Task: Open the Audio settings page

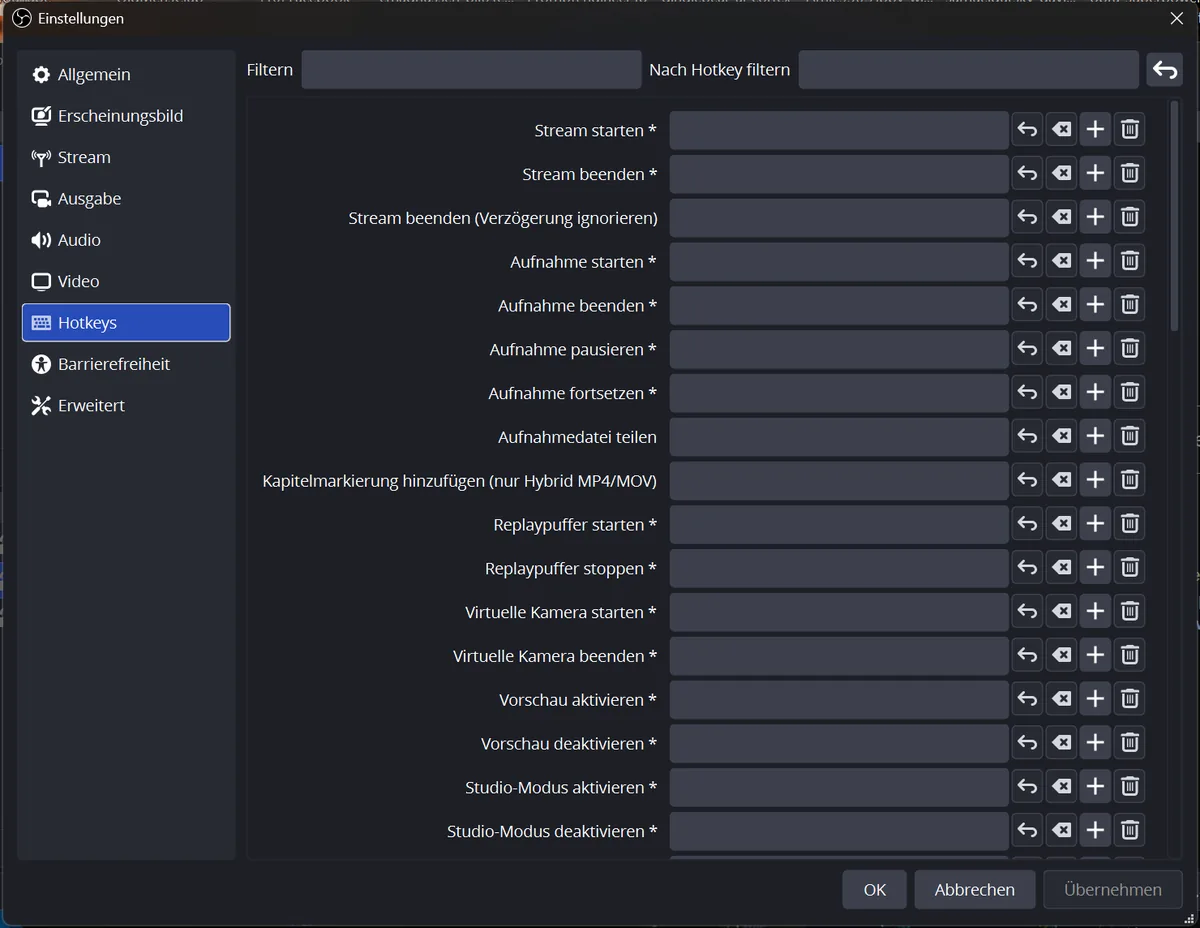Action: (126, 240)
